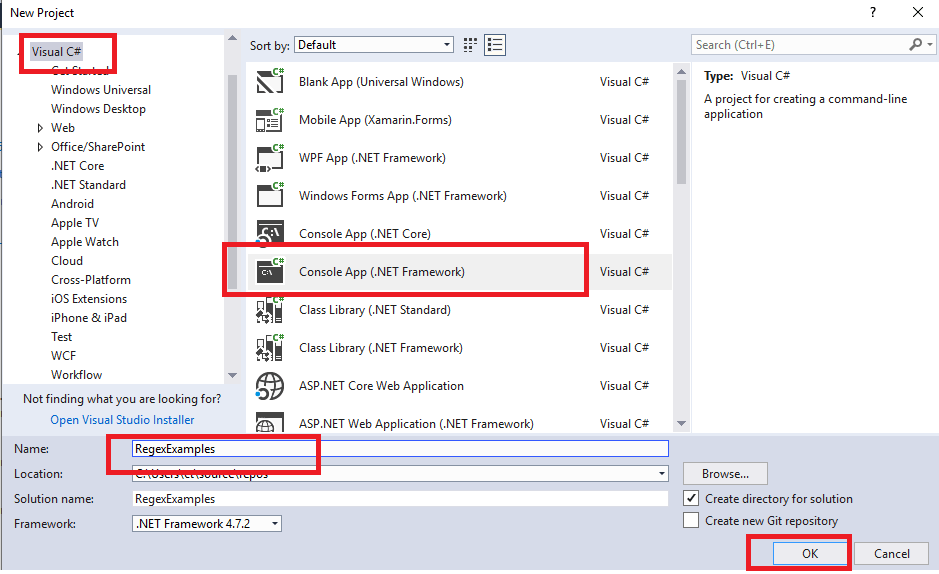Select the Test category

click(61, 337)
